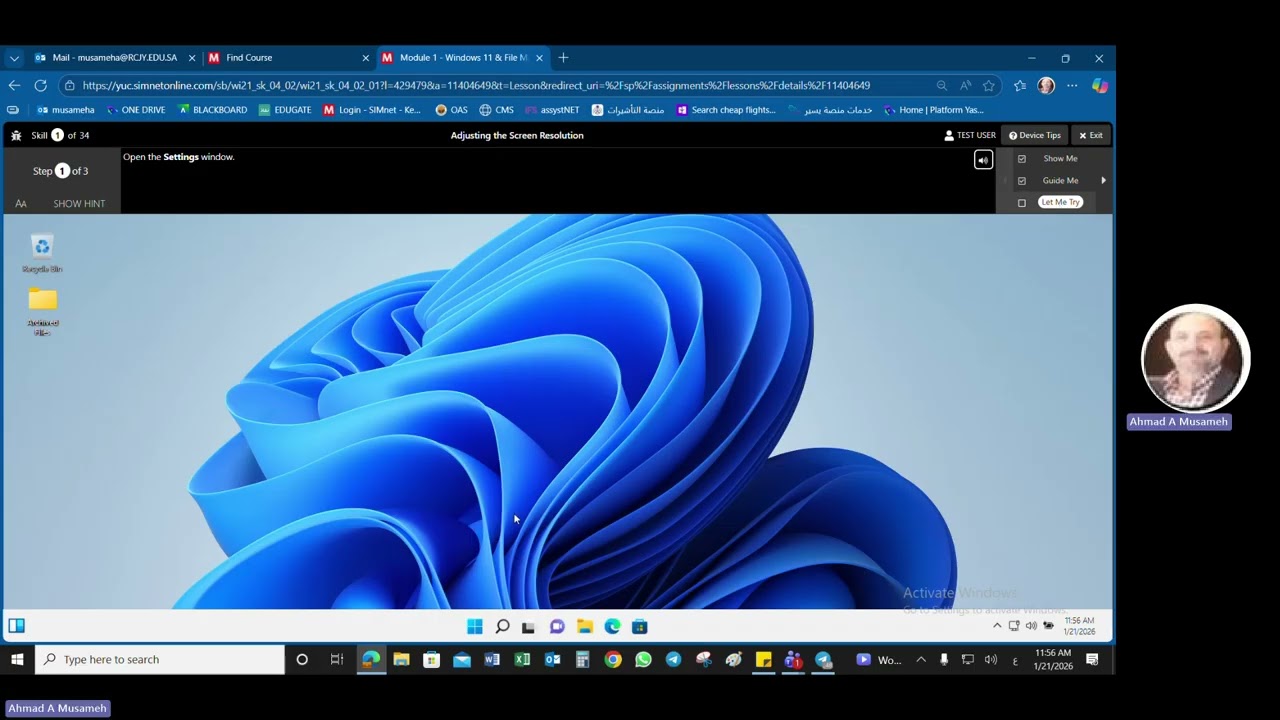Viewport: 1280px width, 720px height.
Task: Click the bug icon beside Skill counter
Action: [x=16, y=135]
